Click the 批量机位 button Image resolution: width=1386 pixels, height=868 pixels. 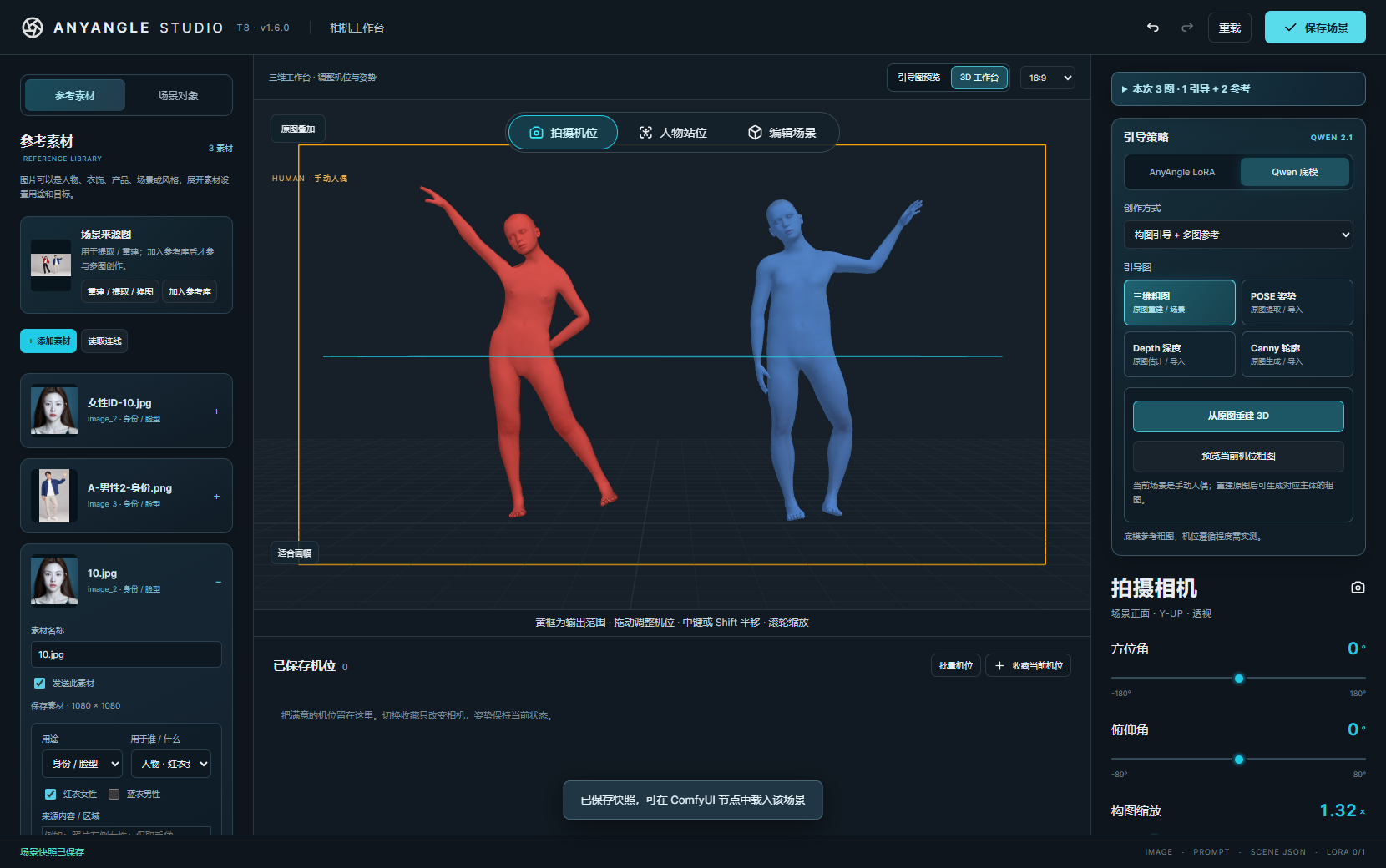[x=956, y=666]
